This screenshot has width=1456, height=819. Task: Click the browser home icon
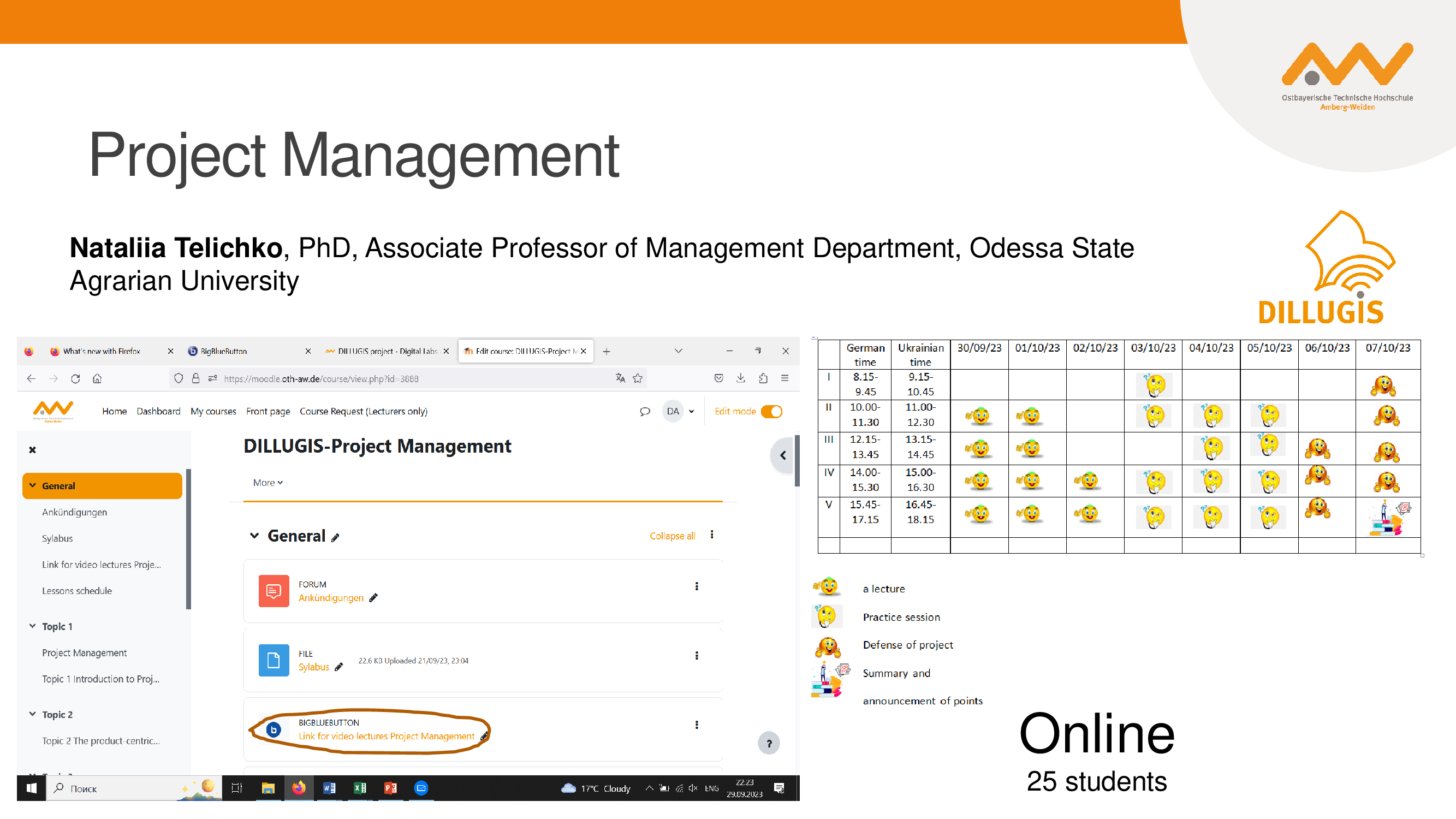pyautogui.click(x=97, y=379)
